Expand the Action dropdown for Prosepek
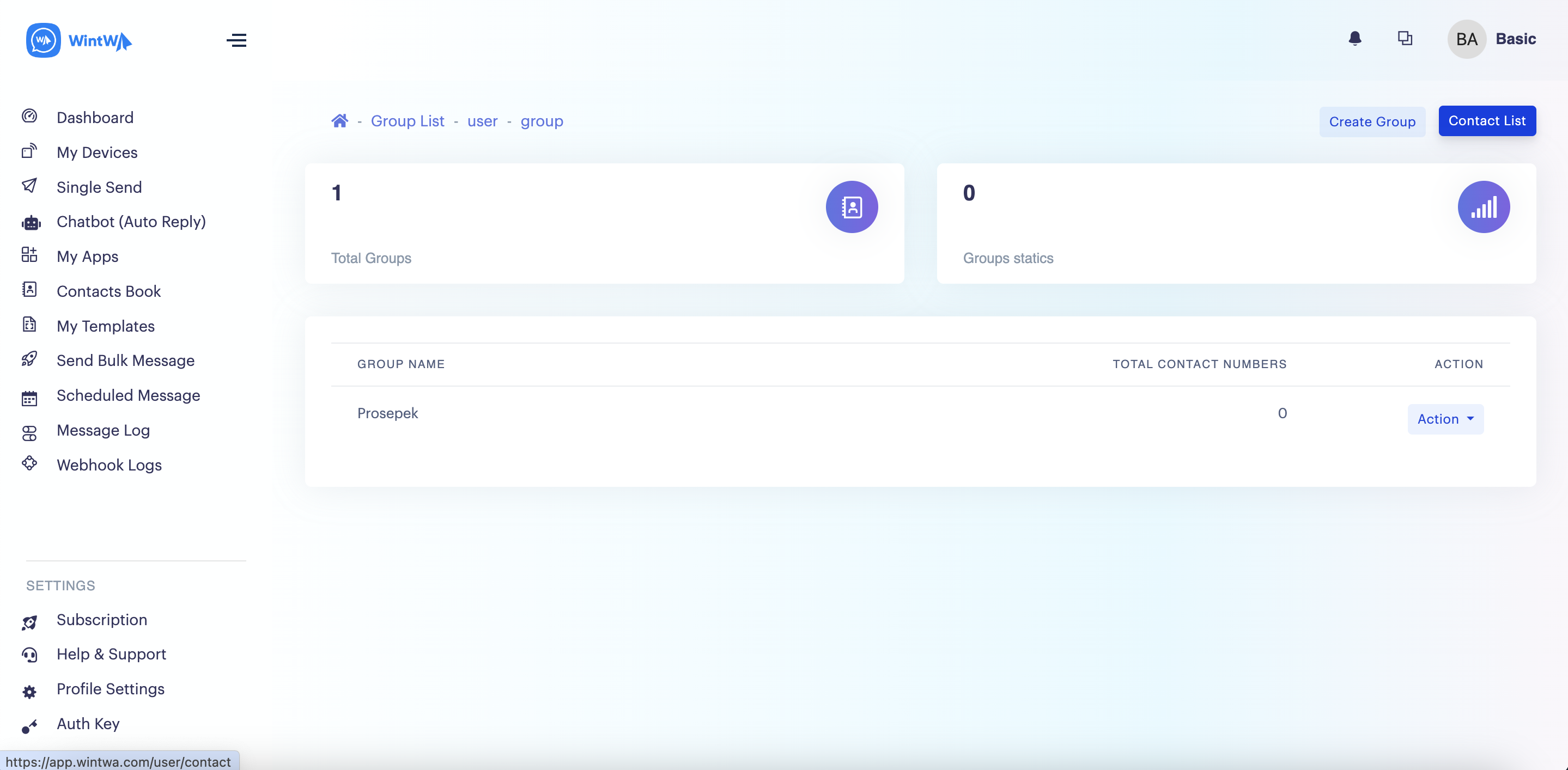This screenshot has height=770, width=1568. pos(1445,419)
